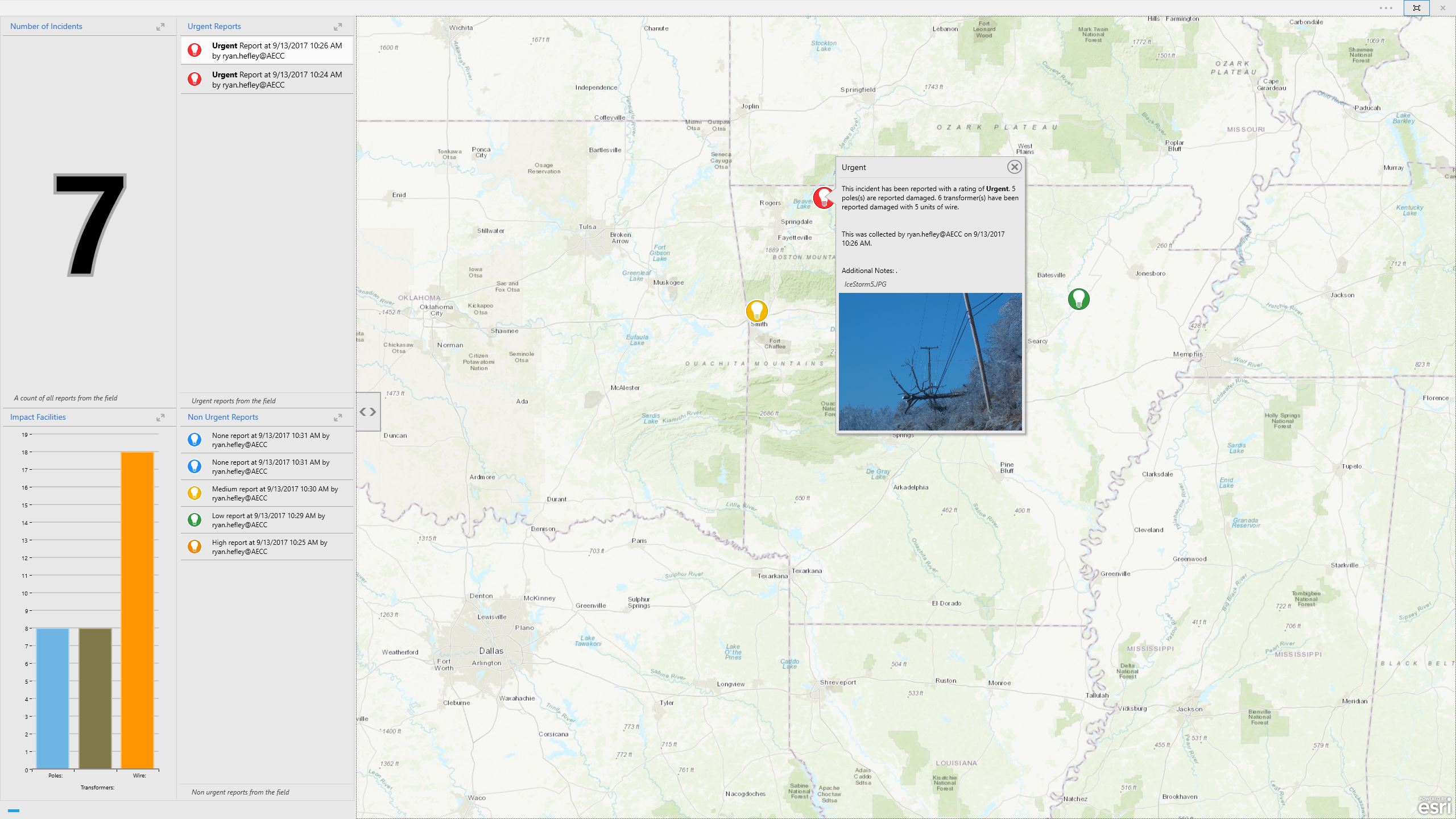1456x819 pixels.
Task: Open the IceStorm5.JPG attachment link
Action: click(865, 284)
